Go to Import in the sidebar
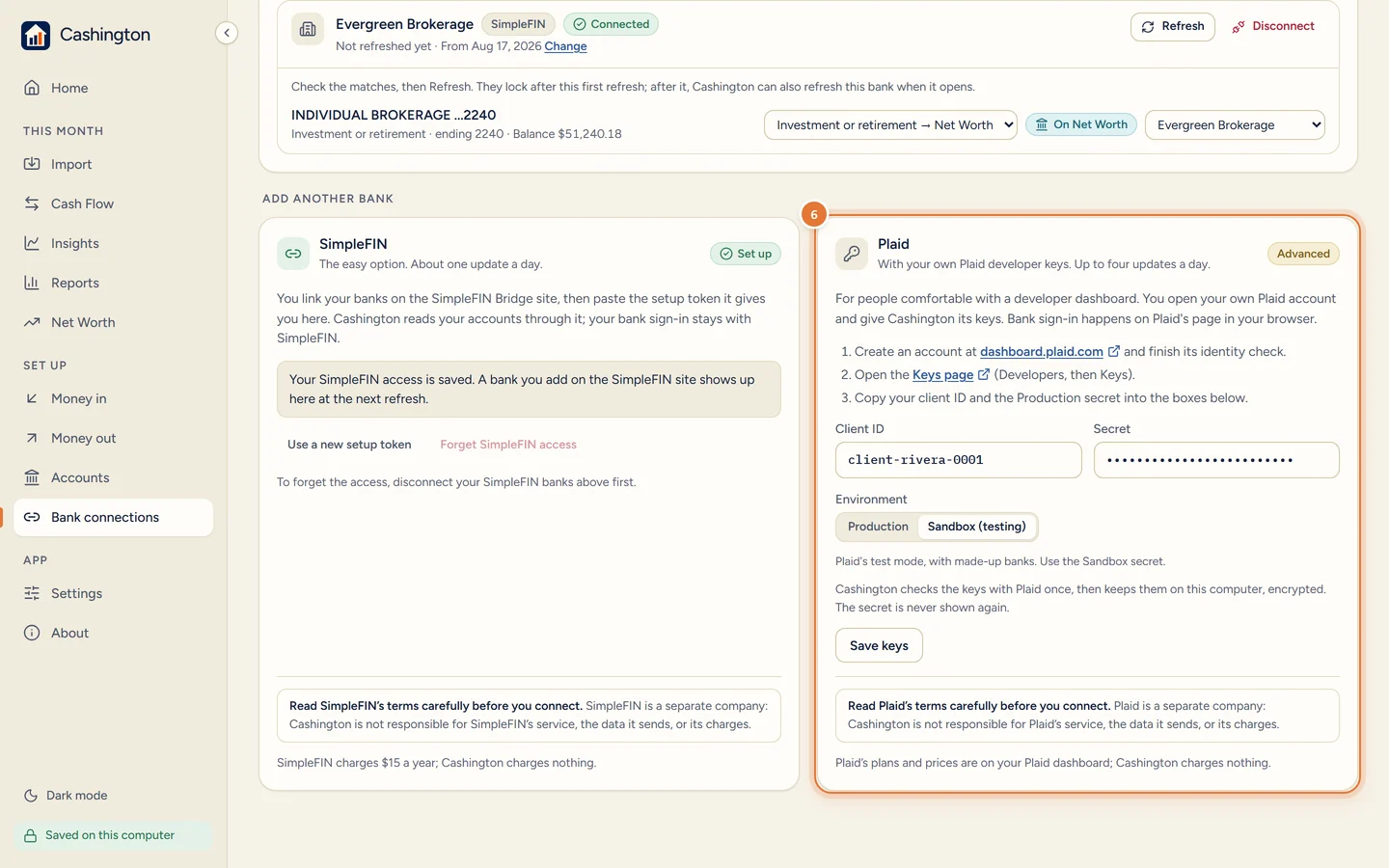 click(114, 164)
